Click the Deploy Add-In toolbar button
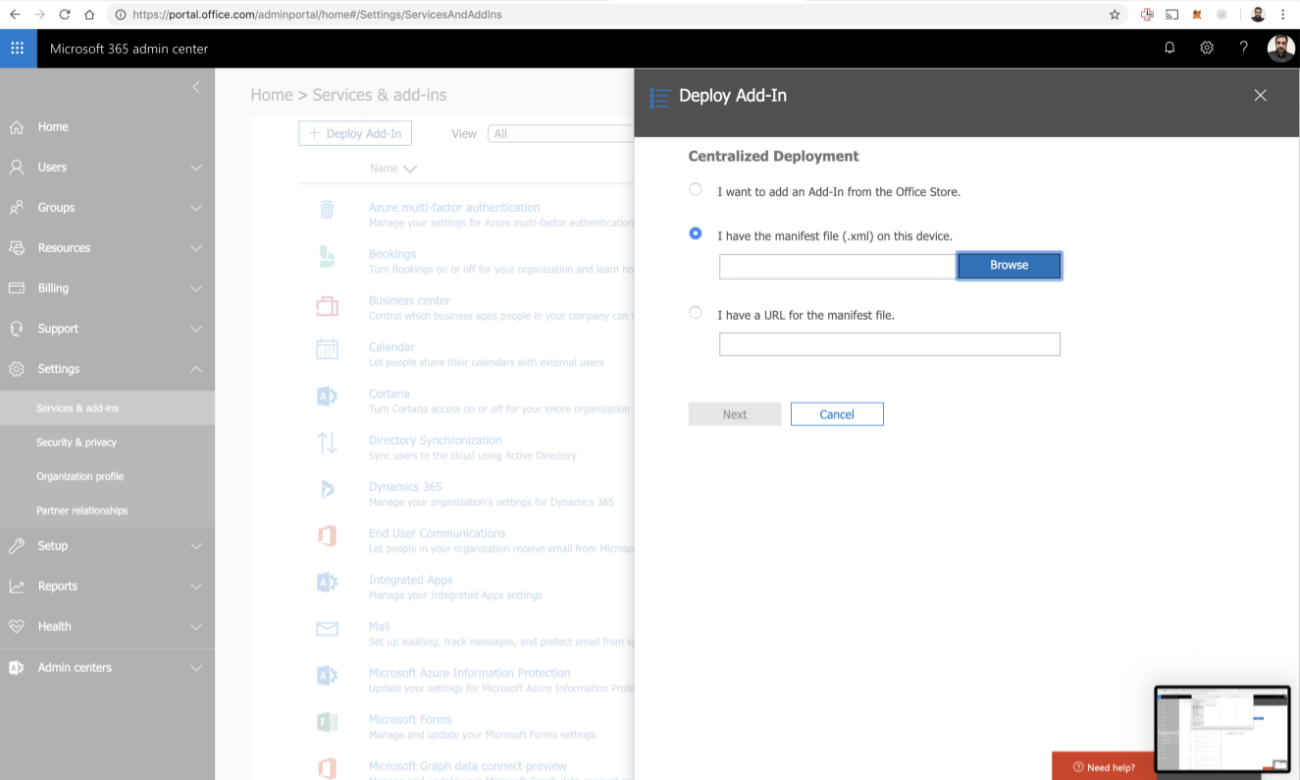Image resolution: width=1300 pixels, height=780 pixels. [355, 133]
